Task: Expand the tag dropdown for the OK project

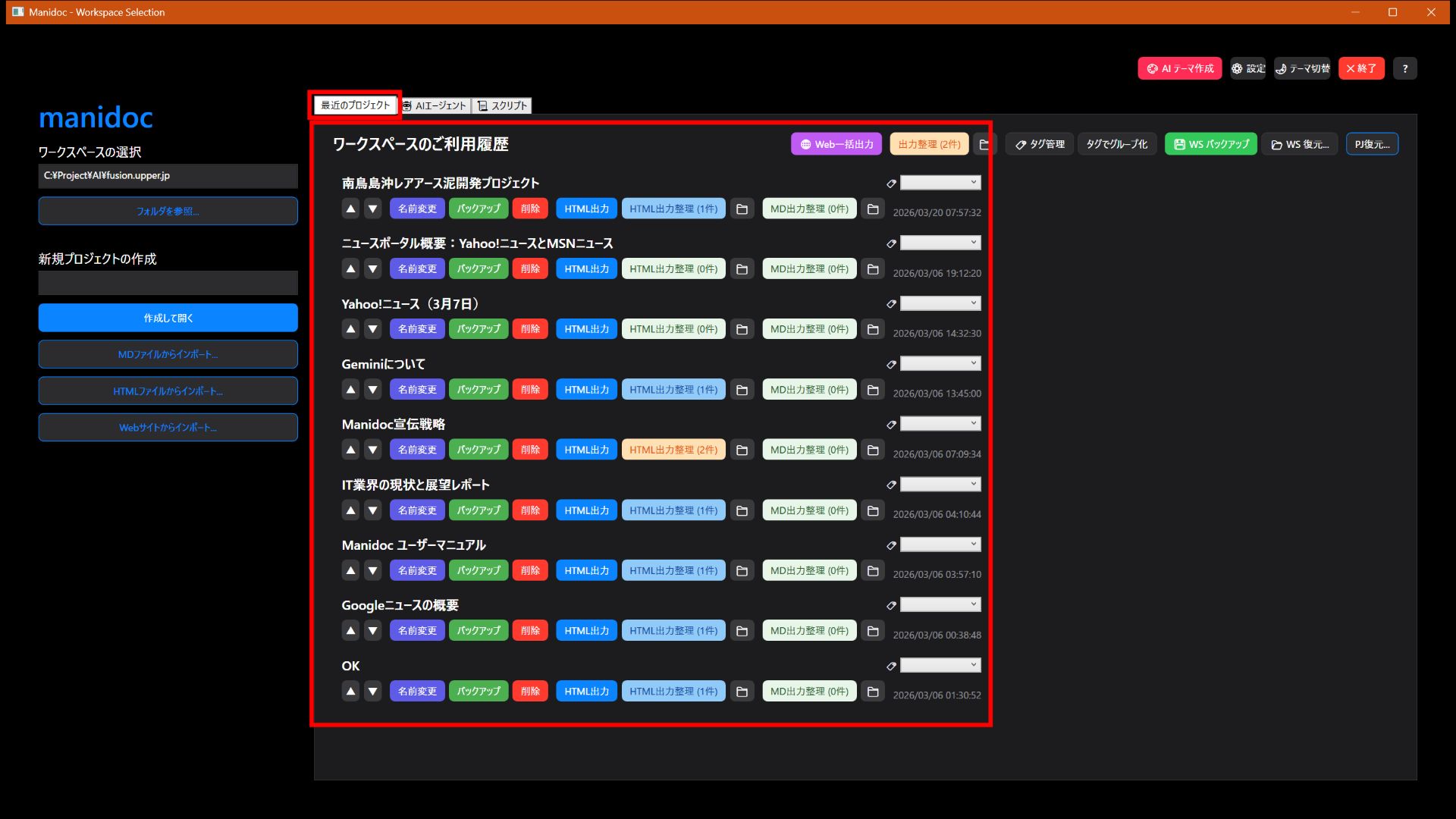Action: coord(940,665)
